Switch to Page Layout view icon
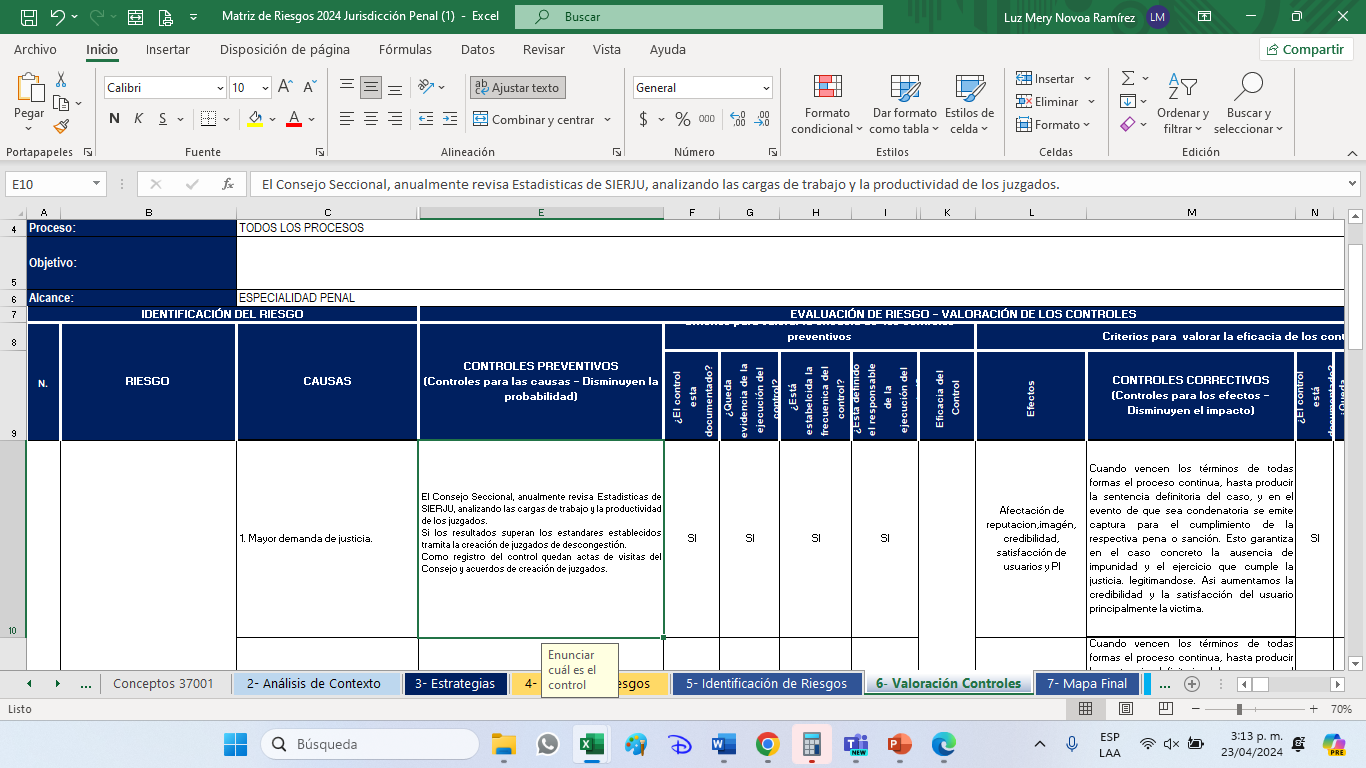The width and height of the screenshot is (1366, 768). tap(1125, 709)
